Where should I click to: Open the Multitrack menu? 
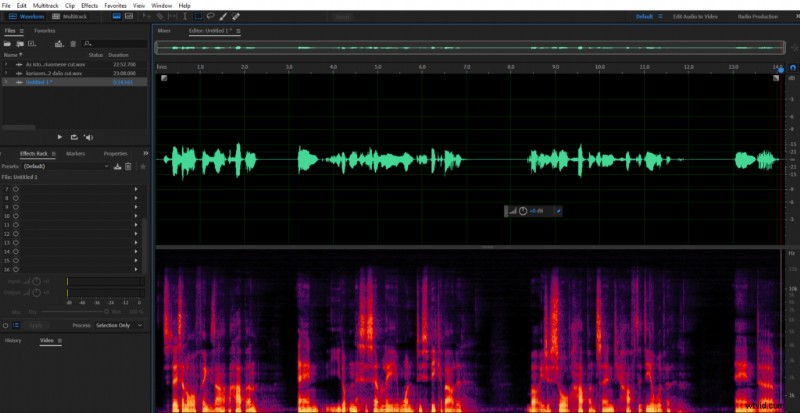click(46, 5)
